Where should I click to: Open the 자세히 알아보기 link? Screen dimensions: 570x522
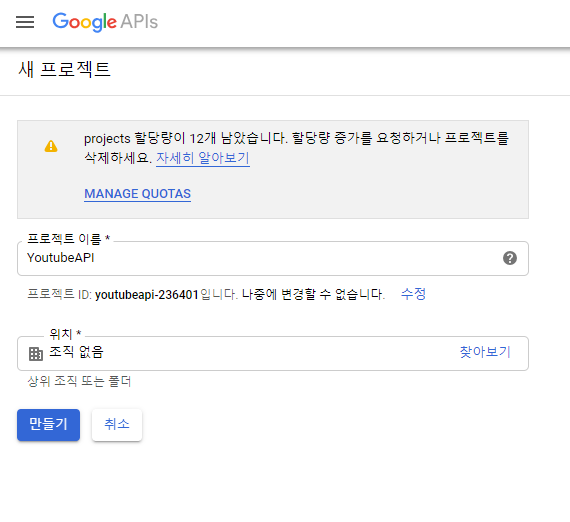203,158
